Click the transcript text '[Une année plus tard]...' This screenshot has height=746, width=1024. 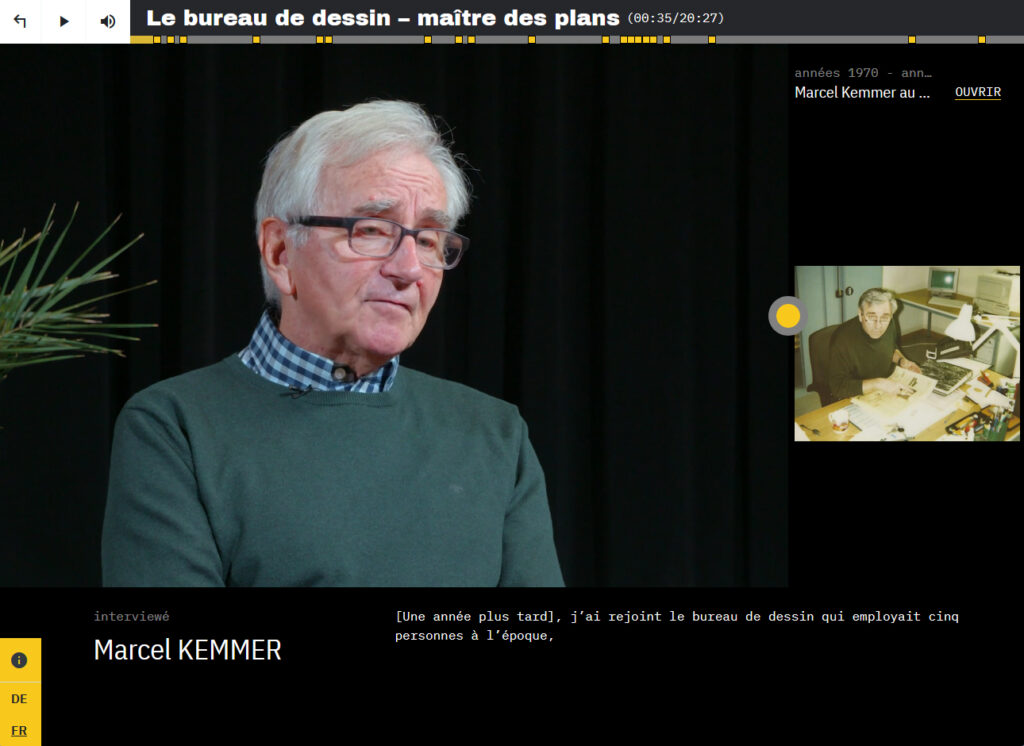(677, 626)
